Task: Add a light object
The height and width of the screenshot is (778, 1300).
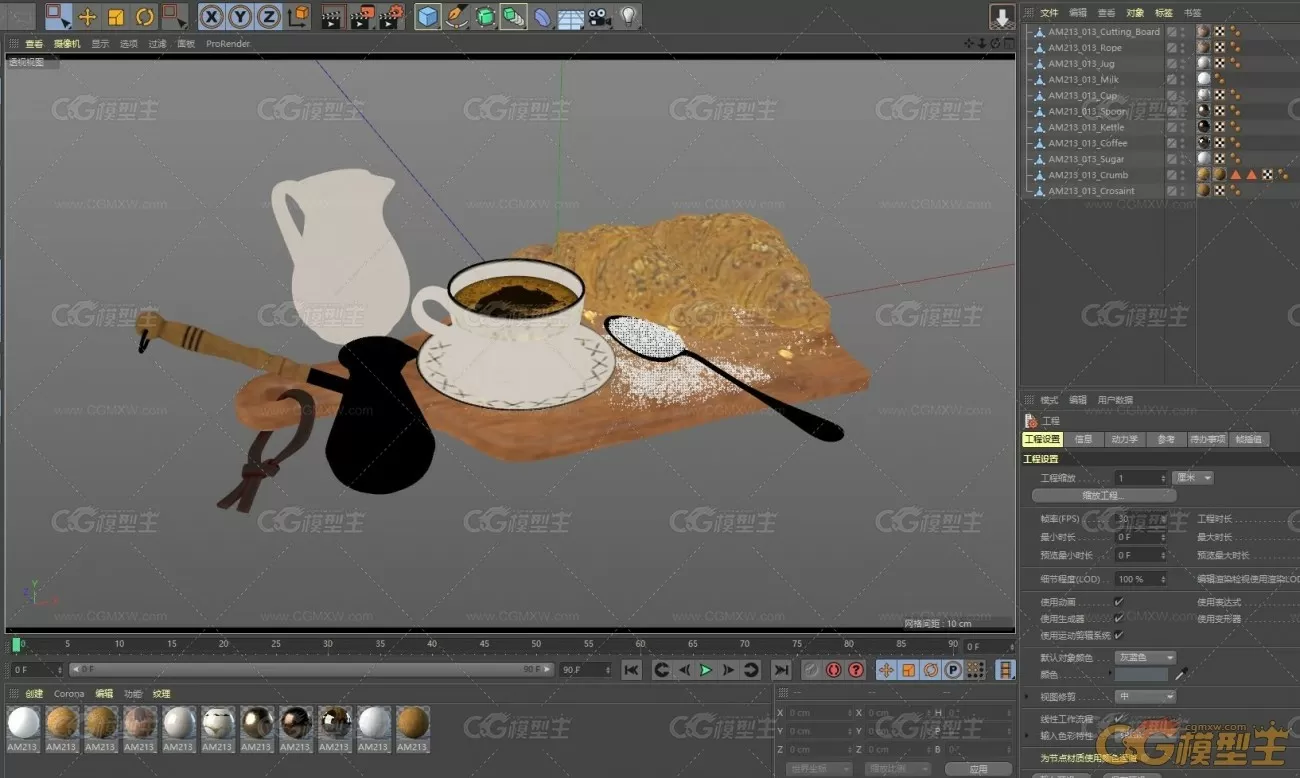Action: coord(628,16)
